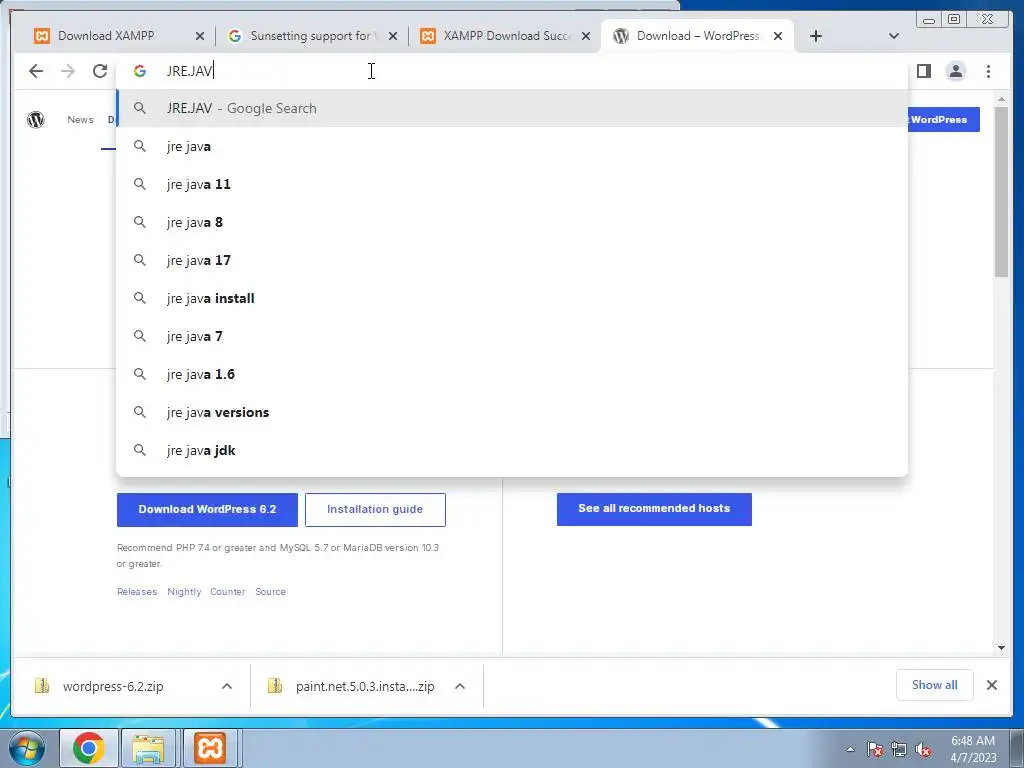Click the WordPress logo on the page

click(x=36, y=120)
